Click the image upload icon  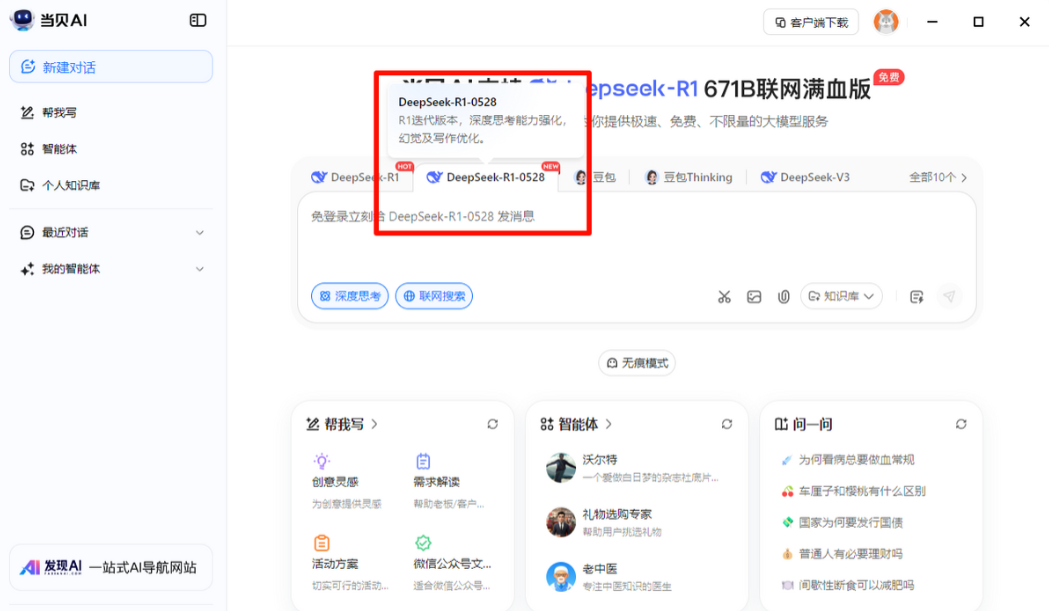pyautogui.click(x=754, y=296)
